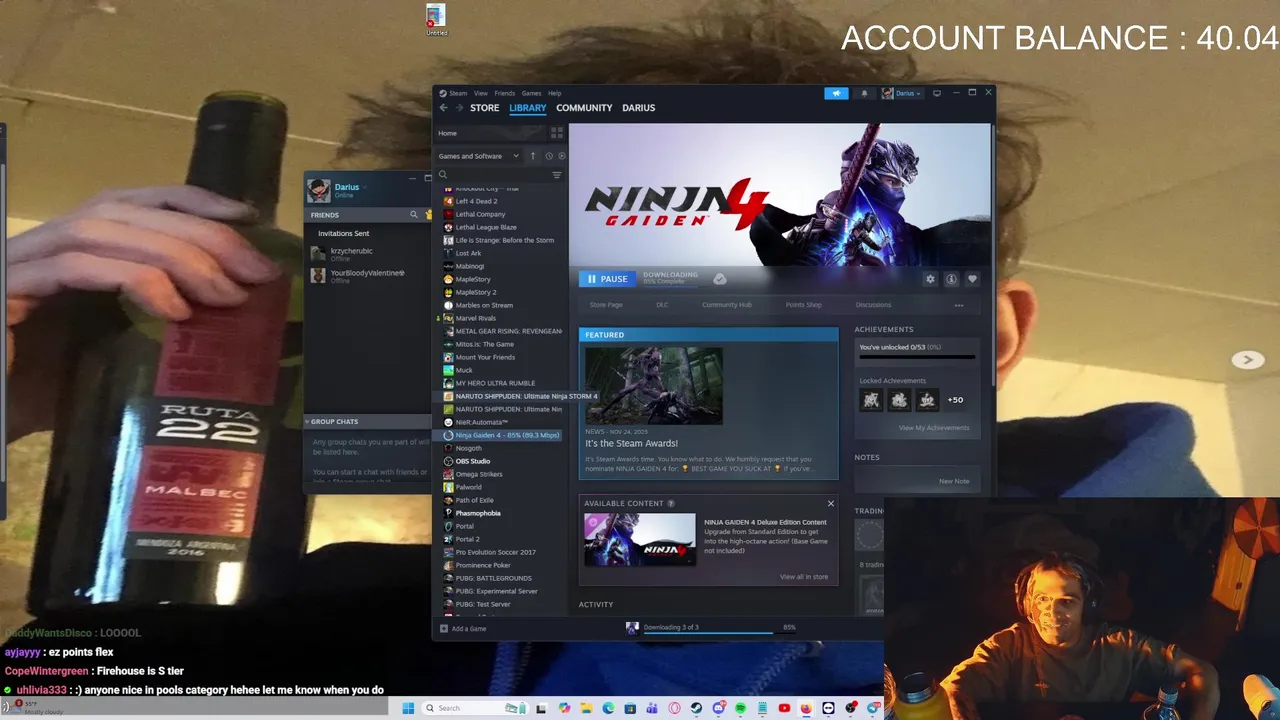Go forward with Steam's forward arrow
The height and width of the screenshot is (720, 1280).
coord(459,108)
